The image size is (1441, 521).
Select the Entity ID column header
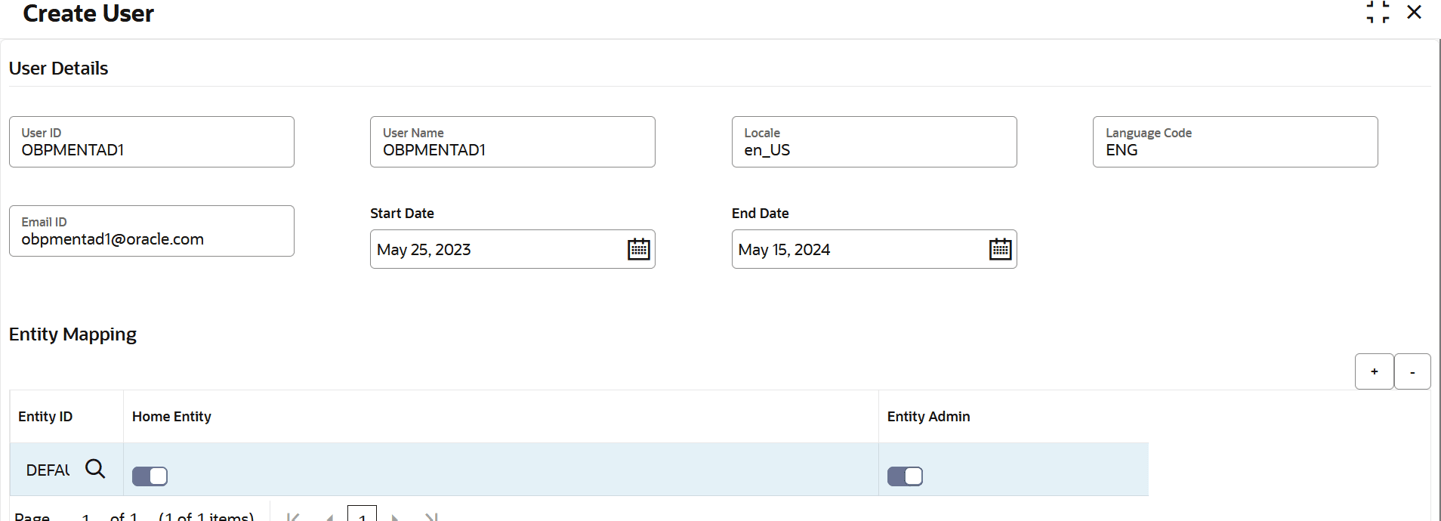[46, 416]
